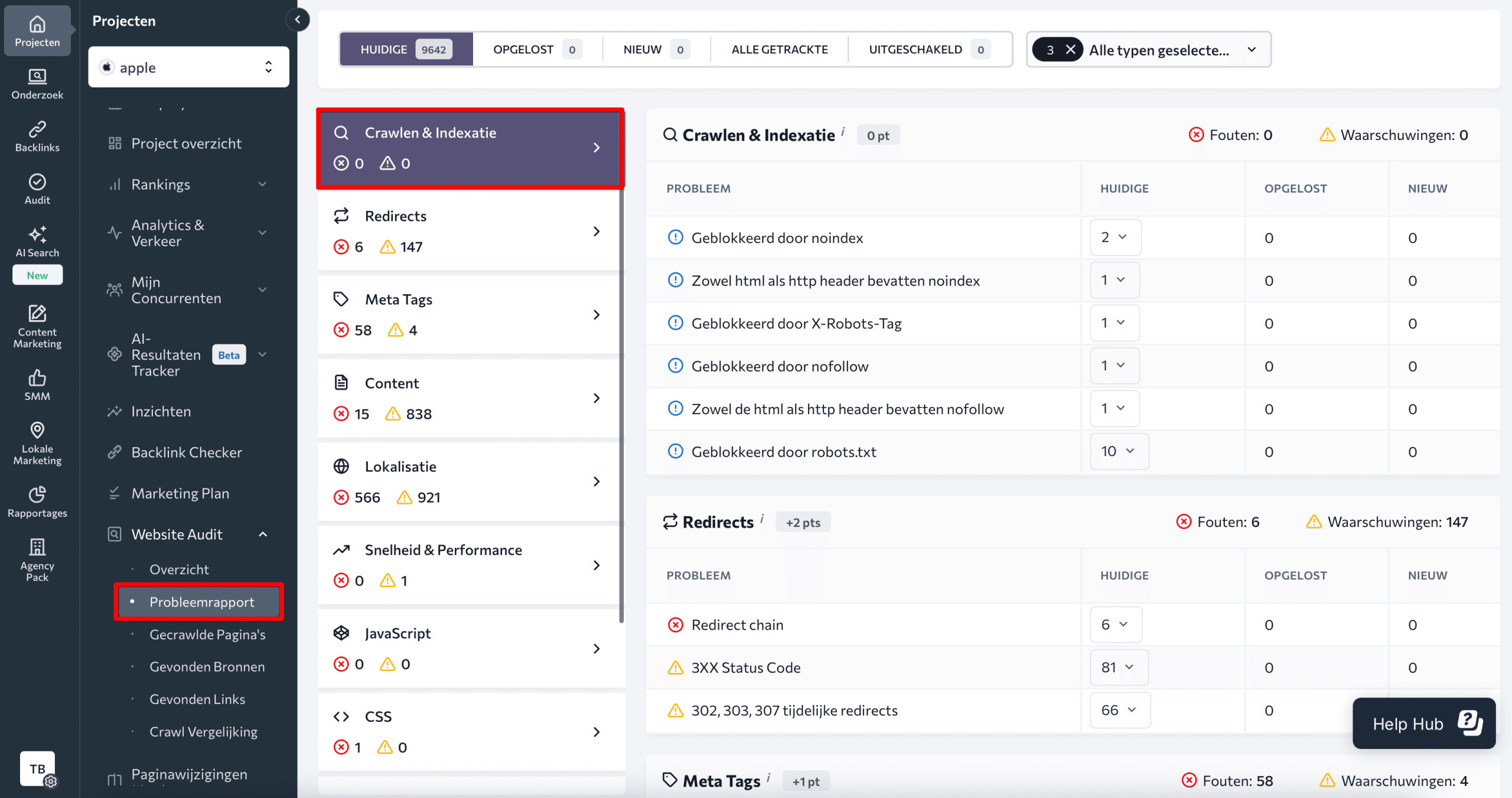
Task: Switch to the UITGESCHAKELD tab
Action: (x=930, y=50)
